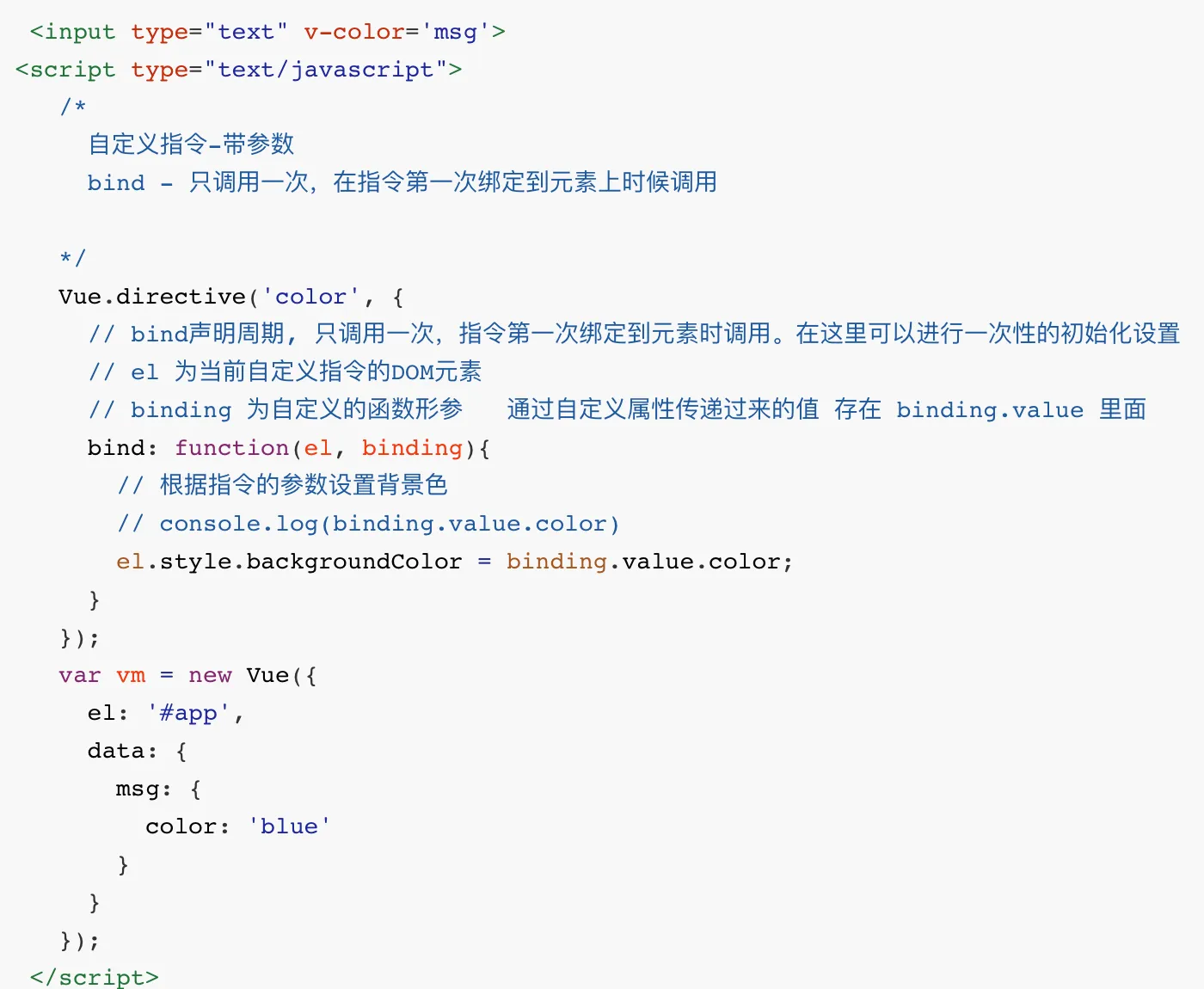This screenshot has height=989, width=1204.
Task: Click the var keyword
Action: pos(80,676)
